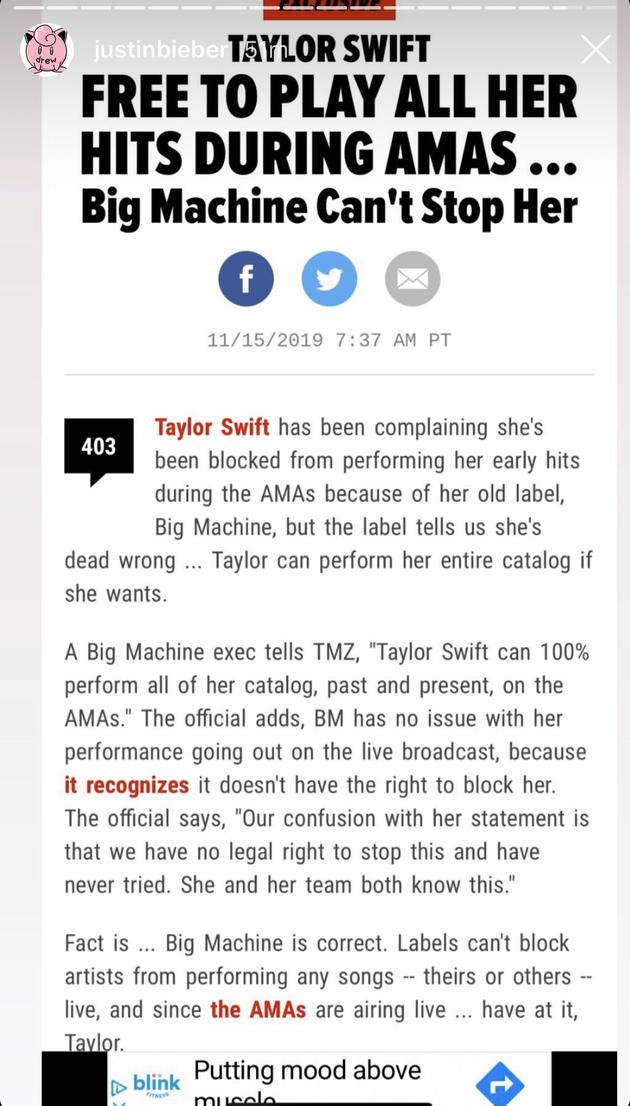Tap the blue directions arrow in ad
This screenshot has width=630, height=1106.
(x=499, y=1083)
